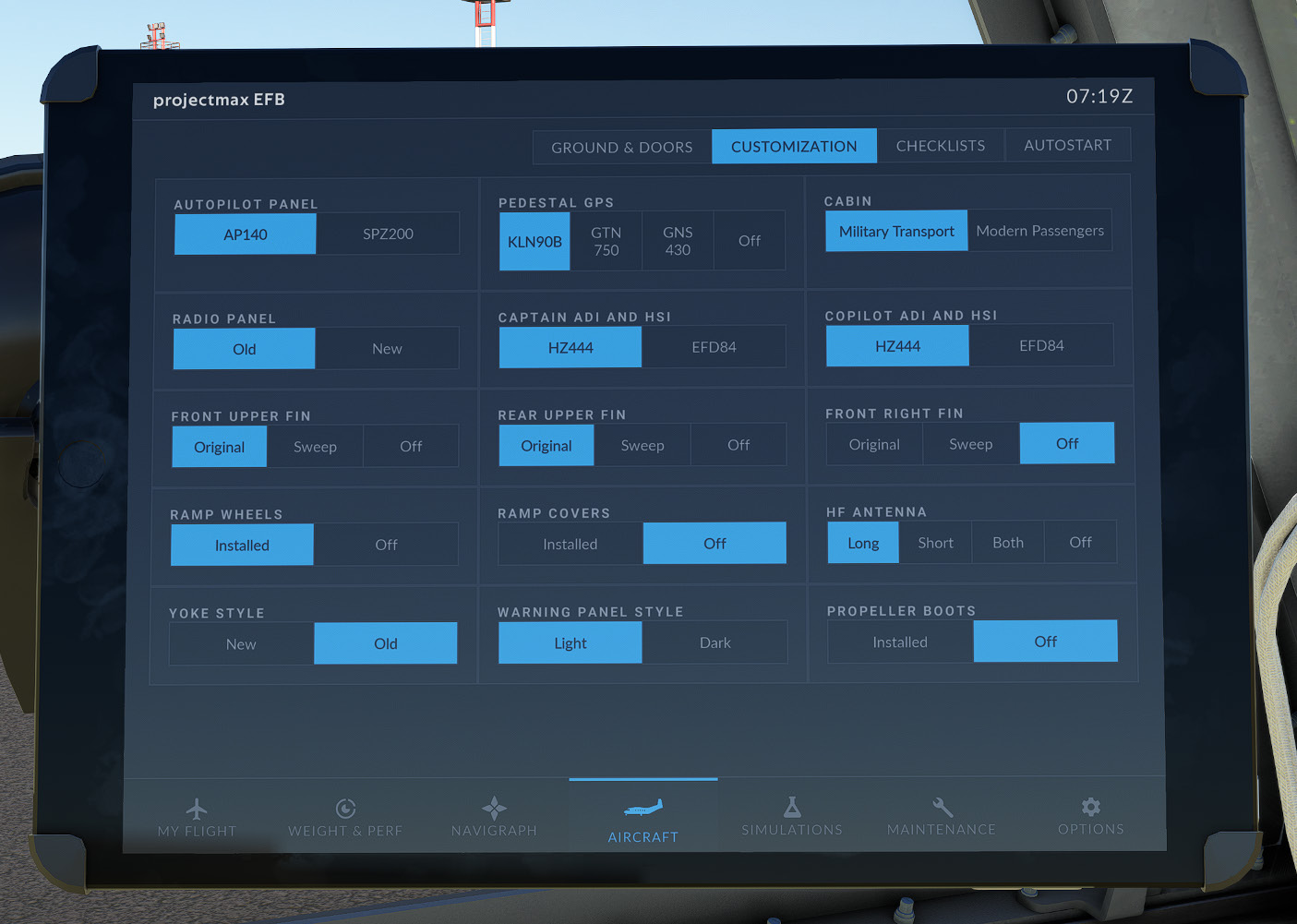
Task: Set Ramp Wheels to Installed
Action: pyautogui.click(x=242, y=546)
